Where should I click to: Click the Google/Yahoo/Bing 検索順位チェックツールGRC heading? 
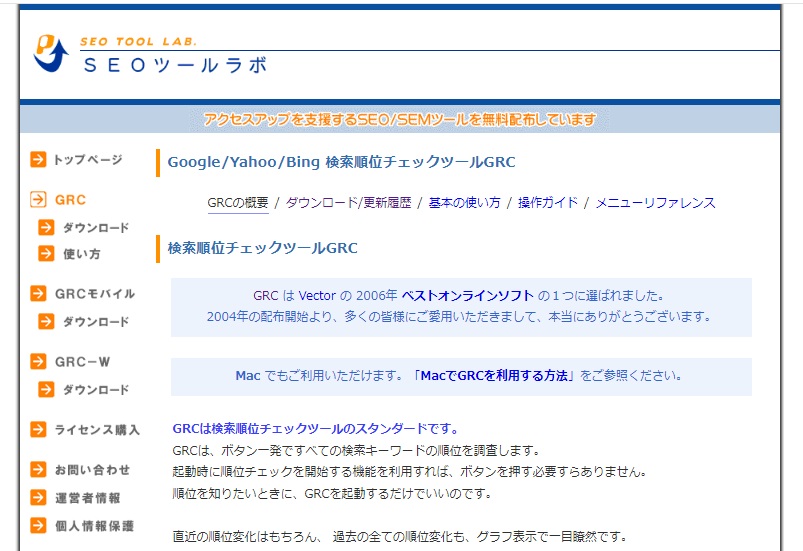pyautogui.click(x=341, y=162)
